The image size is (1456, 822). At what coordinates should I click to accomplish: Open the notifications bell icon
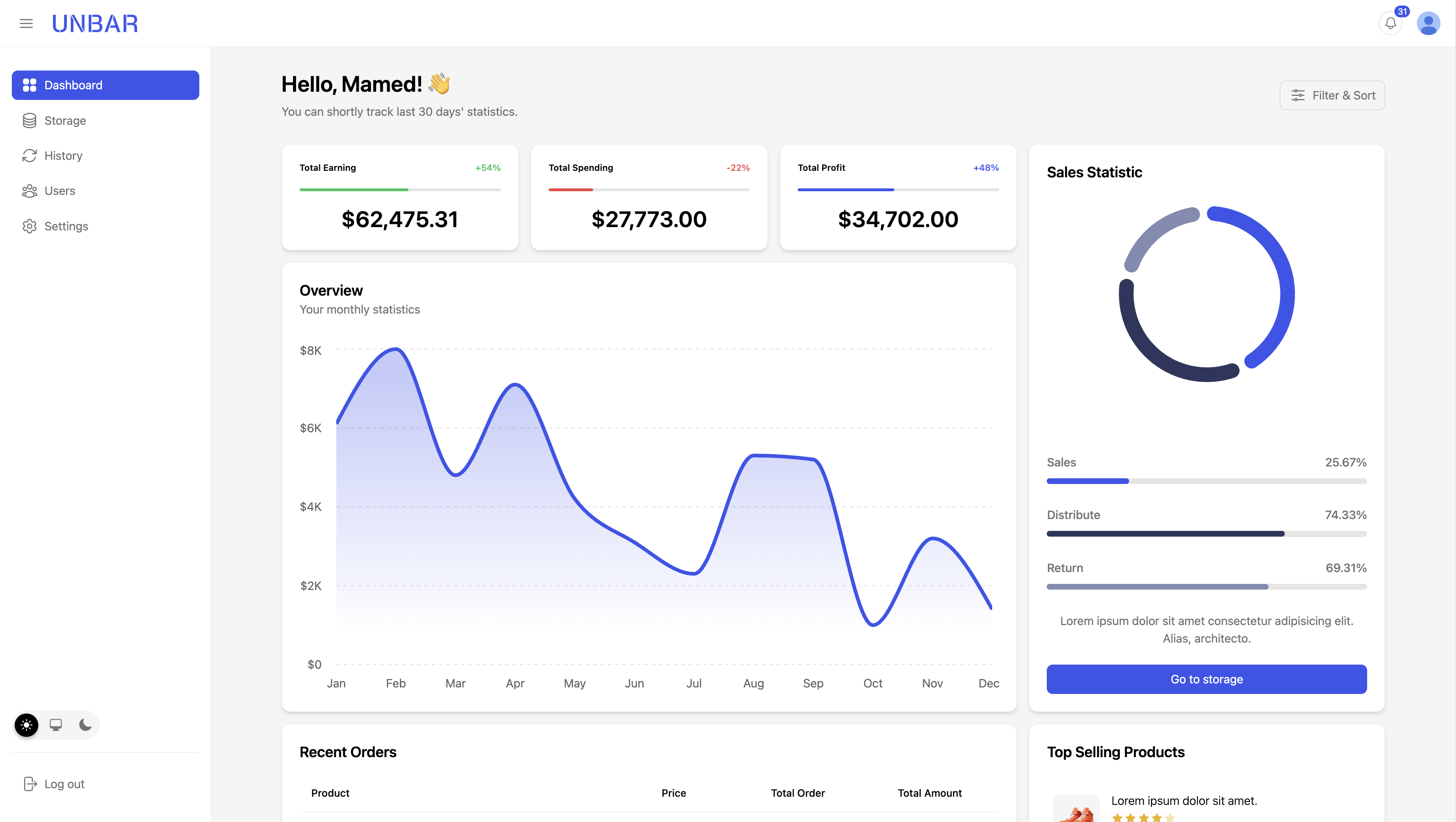pos(1390,23)
